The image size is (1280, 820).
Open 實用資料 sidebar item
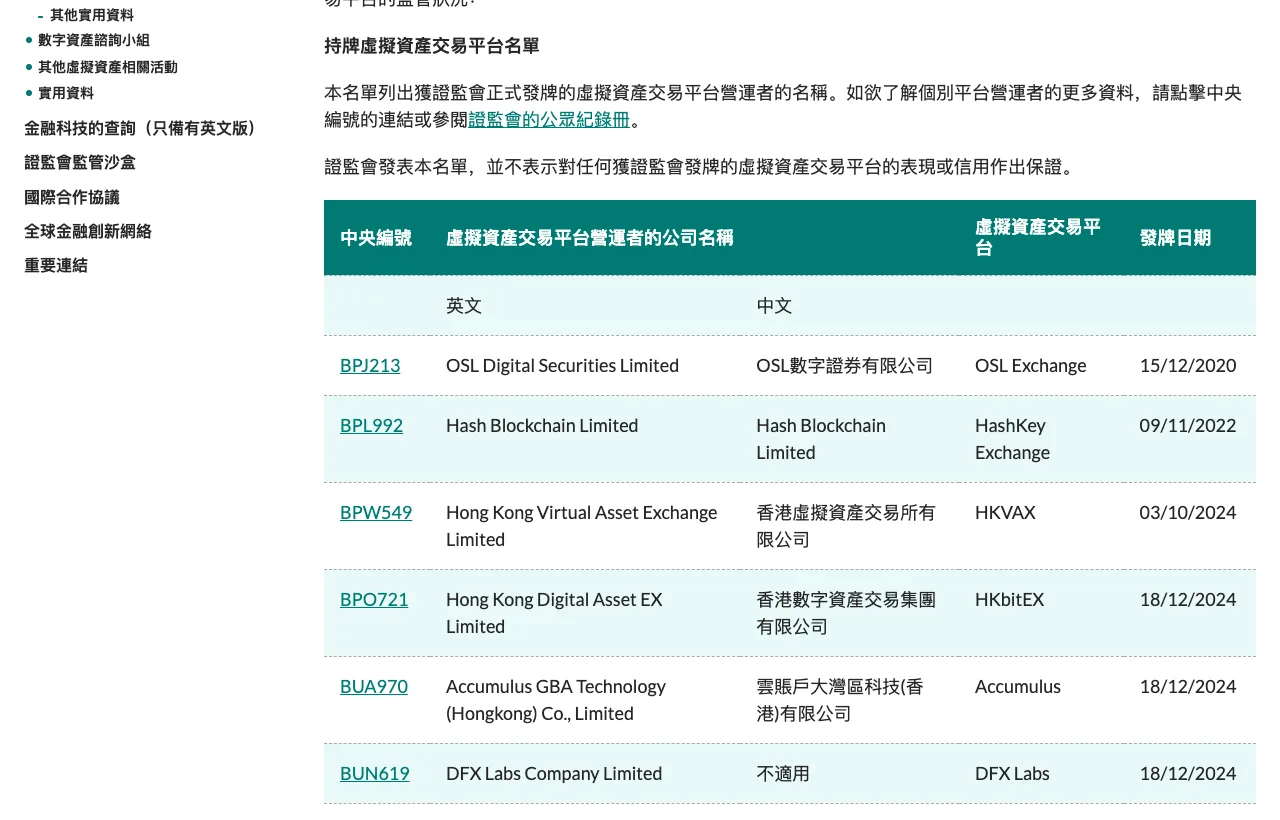pyautogui.click(x=66, y=93)
